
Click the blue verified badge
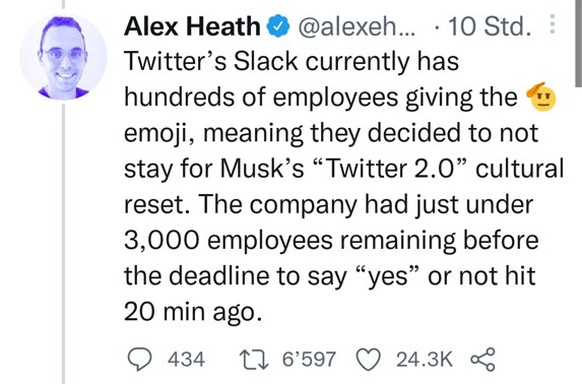(x=279, y=27)
